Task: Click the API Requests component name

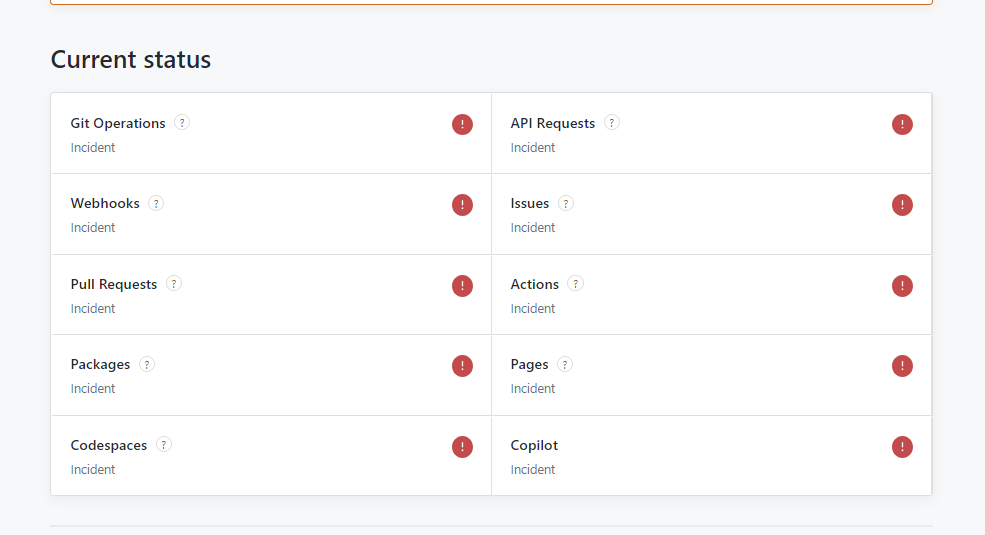Action: (553, 124)
